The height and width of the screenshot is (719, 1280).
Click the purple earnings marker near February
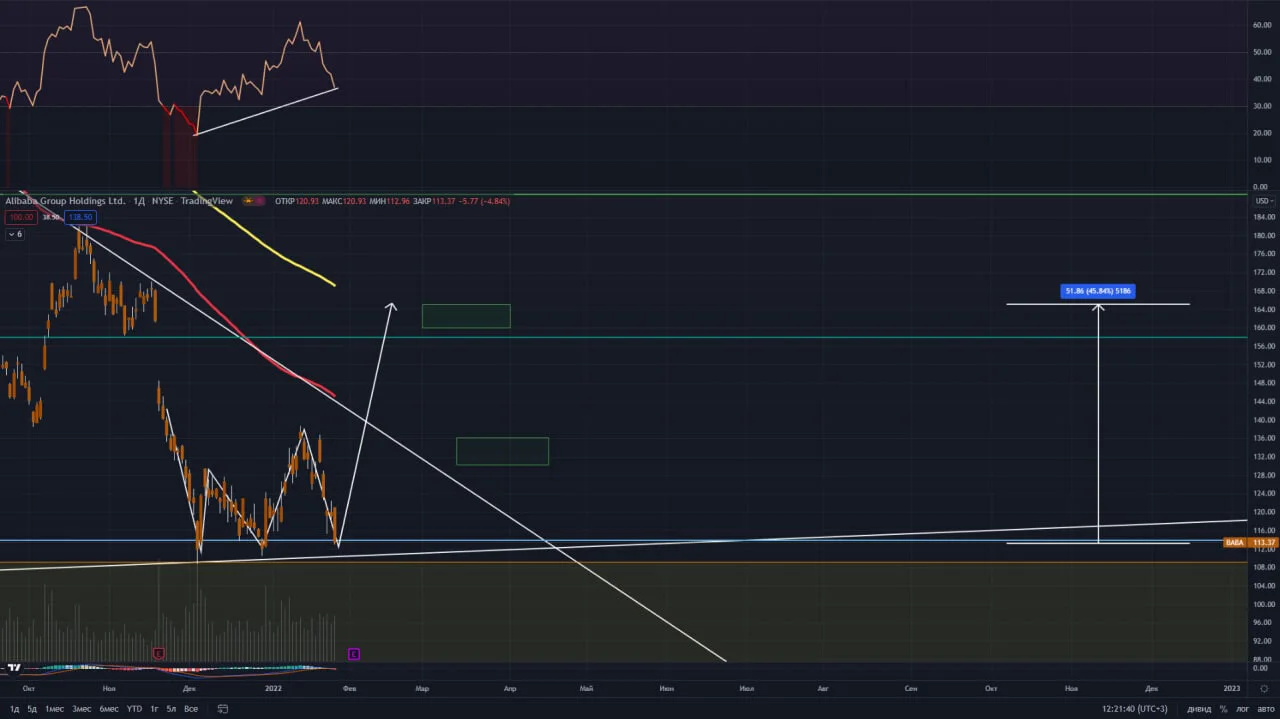tap(353, 654)
